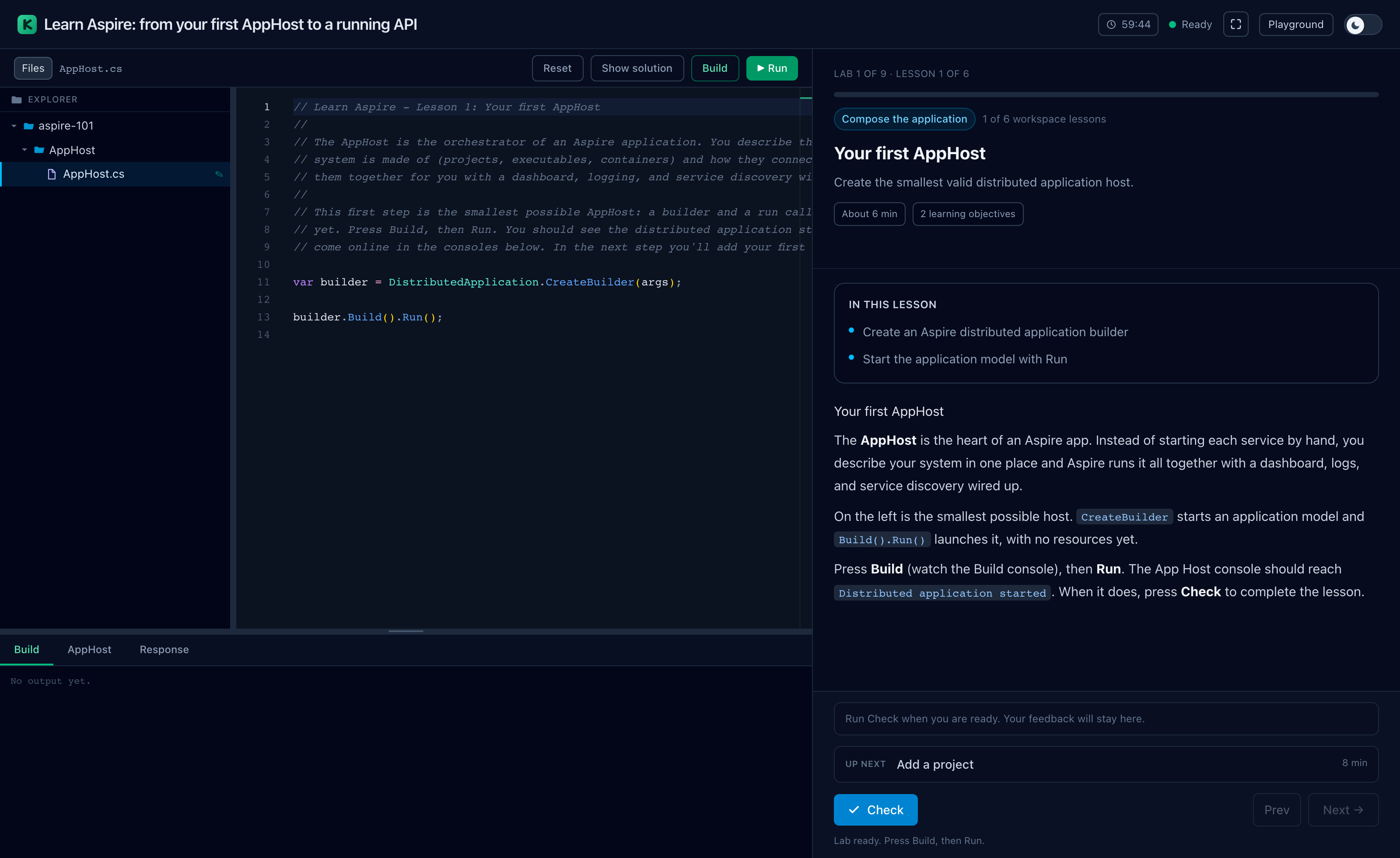This screenshot has height=858, width=1400.
Task: Toggle the Files panel button
Action: coord(33,68)
